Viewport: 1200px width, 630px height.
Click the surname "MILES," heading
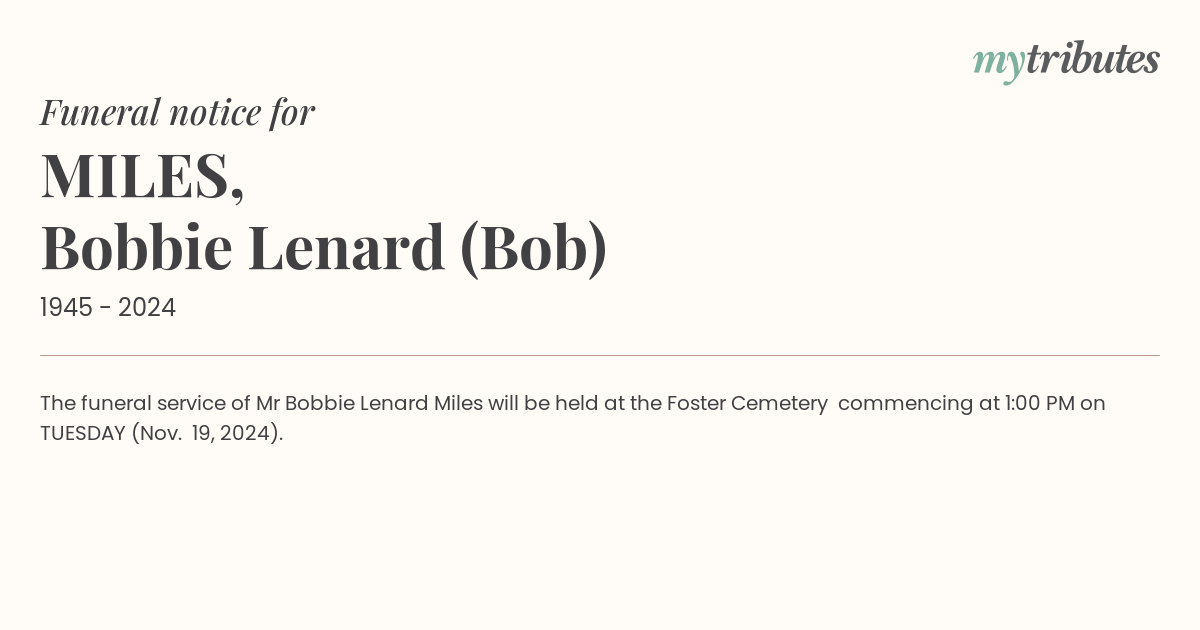click(x=142, y=176)
